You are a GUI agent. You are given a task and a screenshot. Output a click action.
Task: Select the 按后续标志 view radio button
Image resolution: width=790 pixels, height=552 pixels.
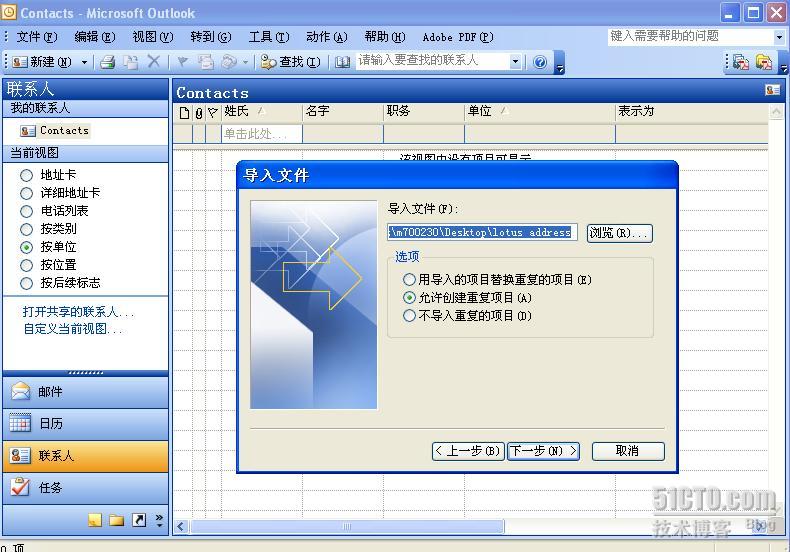pos(26,284)
